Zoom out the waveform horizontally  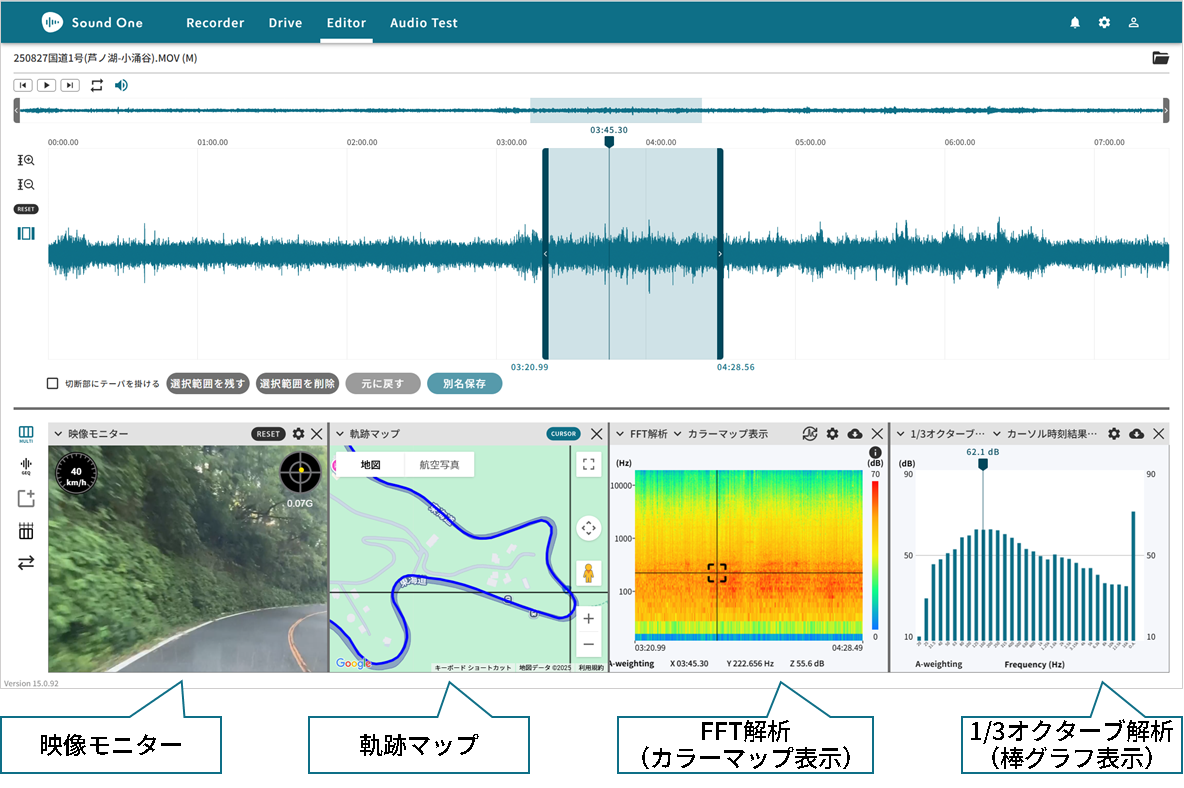coord(26,184)
